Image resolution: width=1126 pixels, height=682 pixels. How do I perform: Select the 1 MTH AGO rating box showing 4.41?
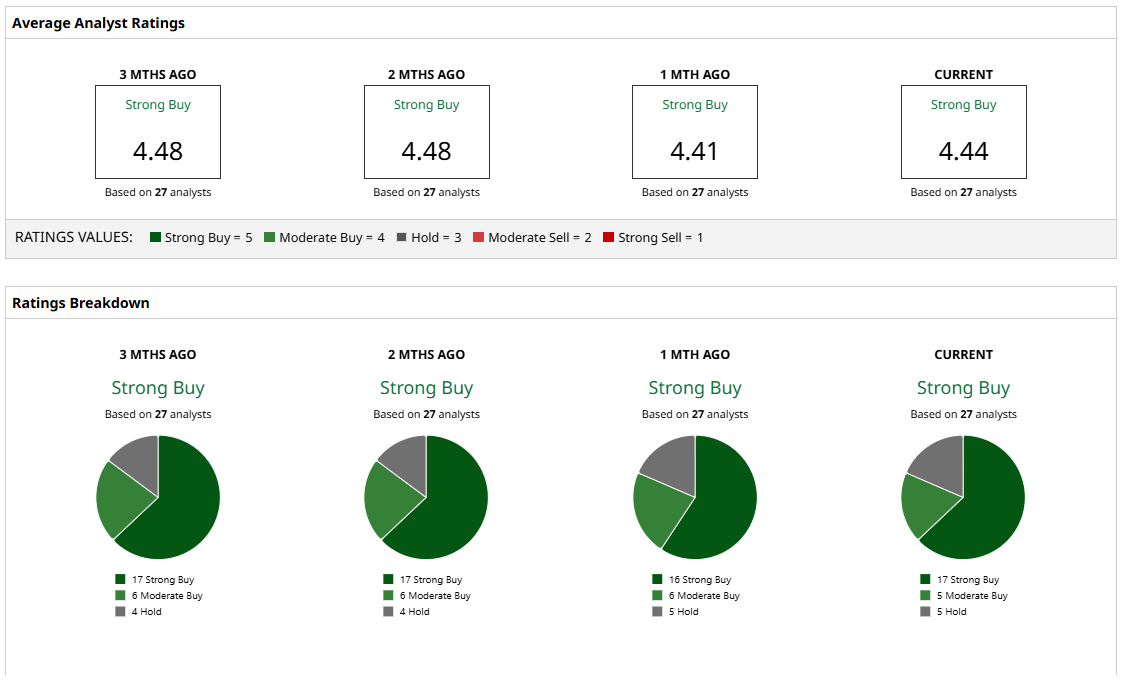[695, 132]
